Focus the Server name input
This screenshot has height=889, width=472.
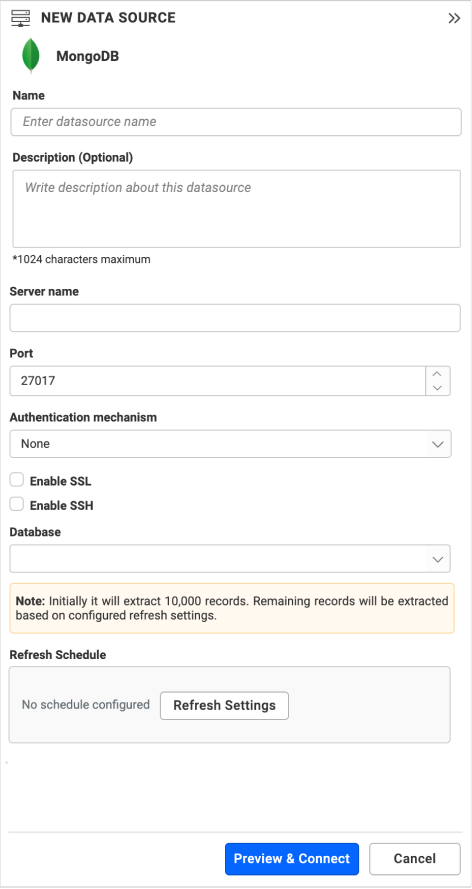pos(235,318)
